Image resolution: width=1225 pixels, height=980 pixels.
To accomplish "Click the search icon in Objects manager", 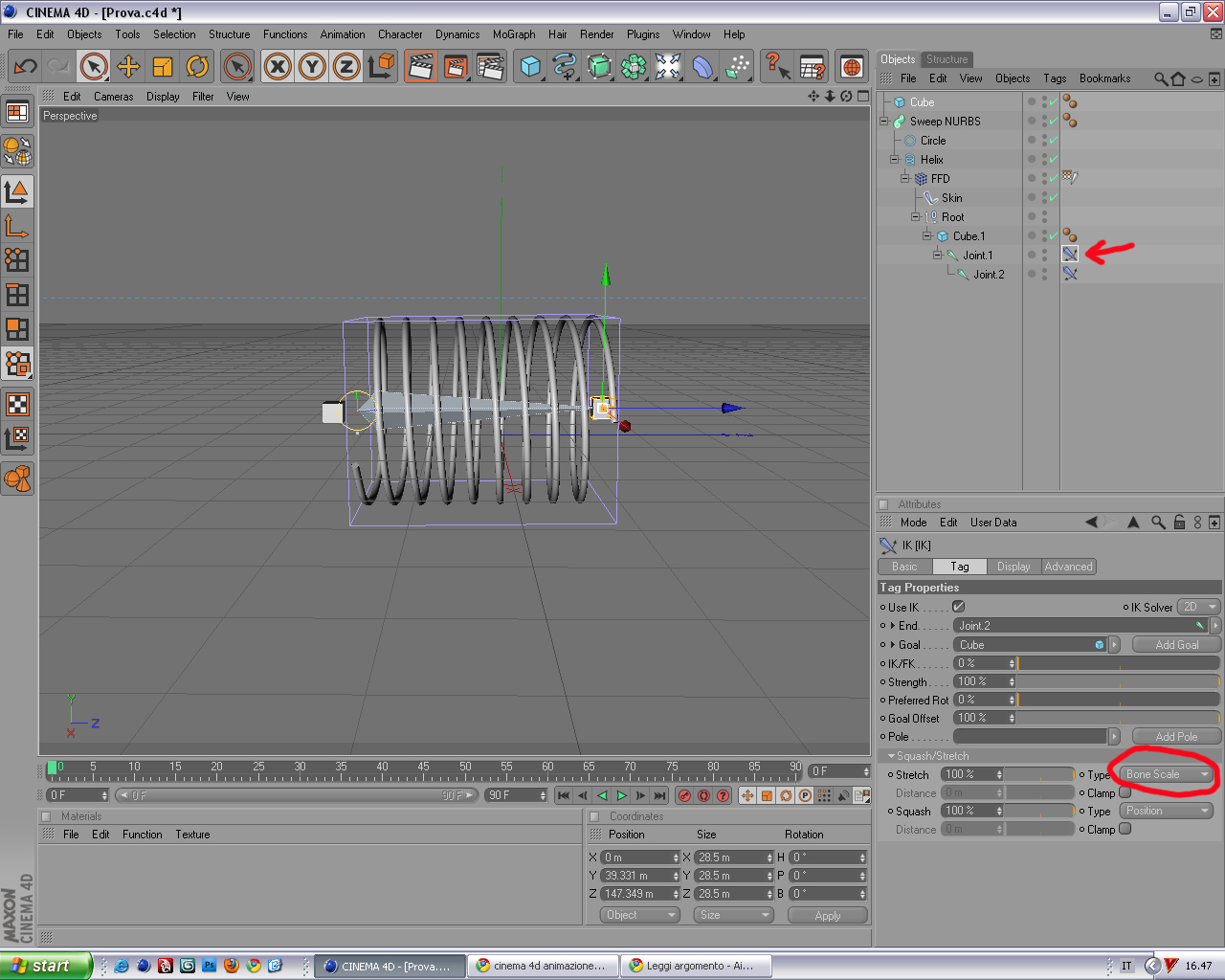I will click(x=1161, y=78).
